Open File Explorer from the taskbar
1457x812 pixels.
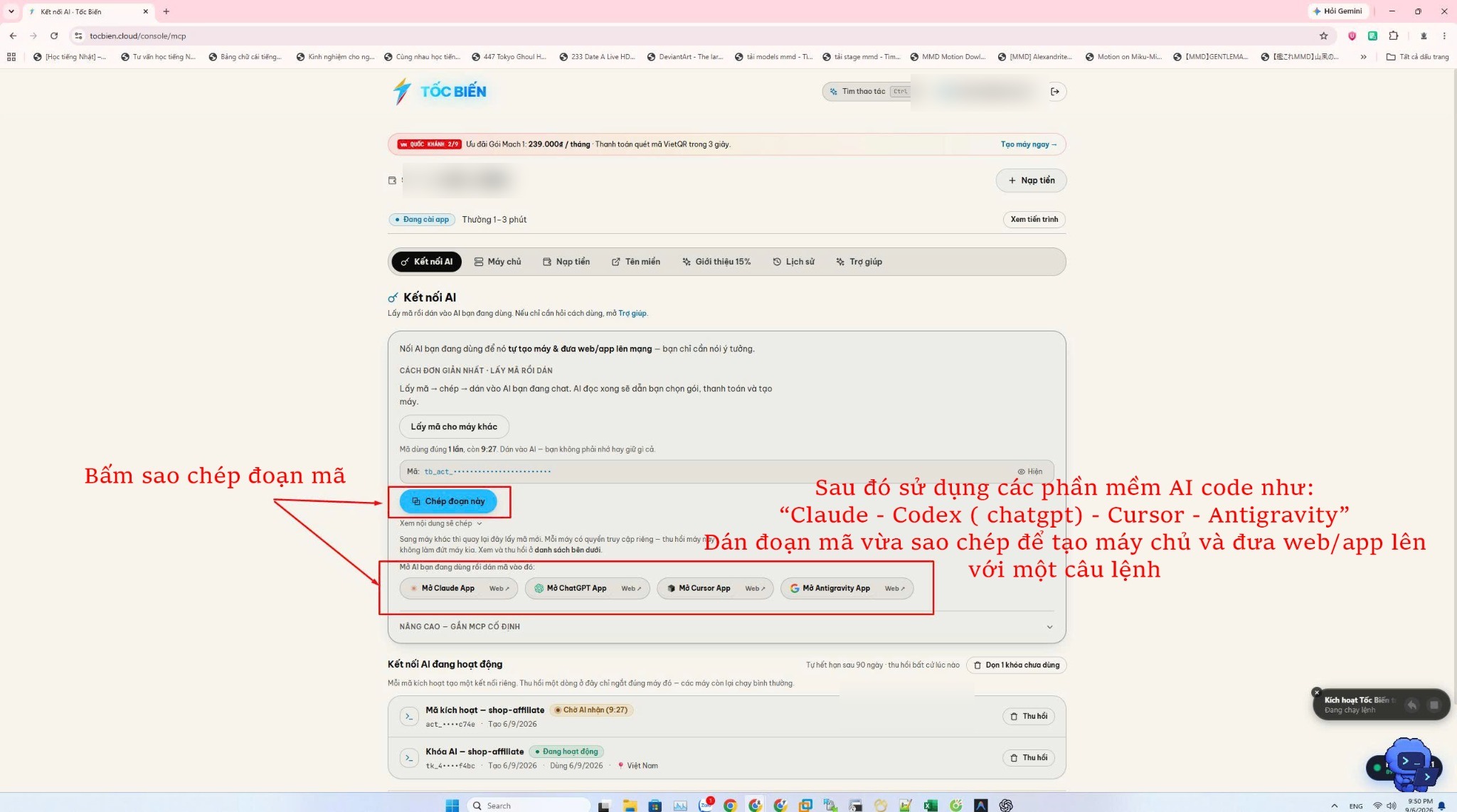pyautogui.click(x=630, y=805)
